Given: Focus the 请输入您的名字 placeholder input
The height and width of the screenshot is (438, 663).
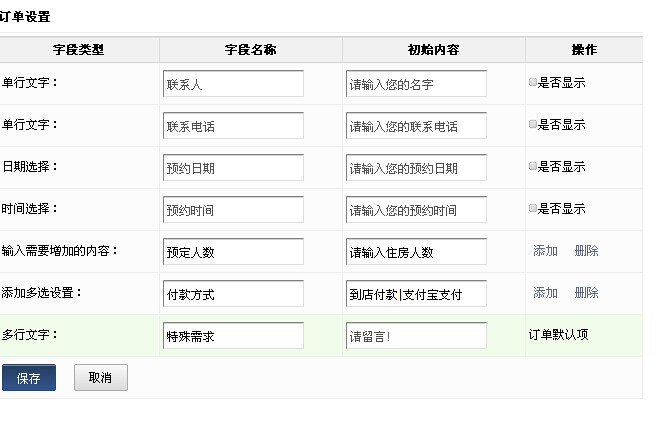Looking at the screenshot, I should [416, 84].
